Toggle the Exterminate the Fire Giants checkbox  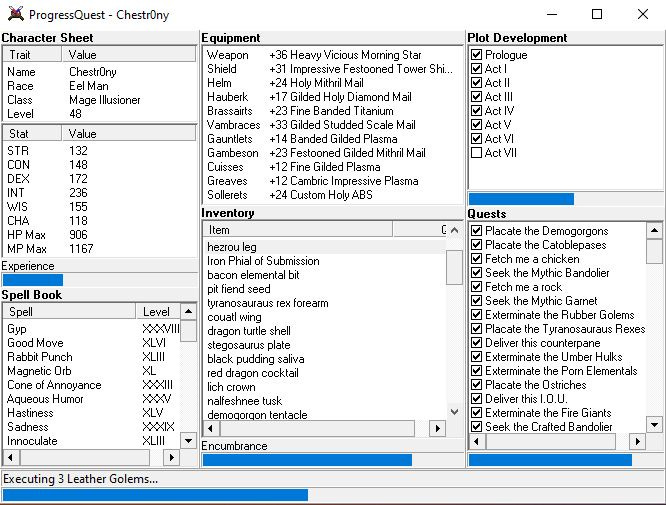click(x=477, y=413)
